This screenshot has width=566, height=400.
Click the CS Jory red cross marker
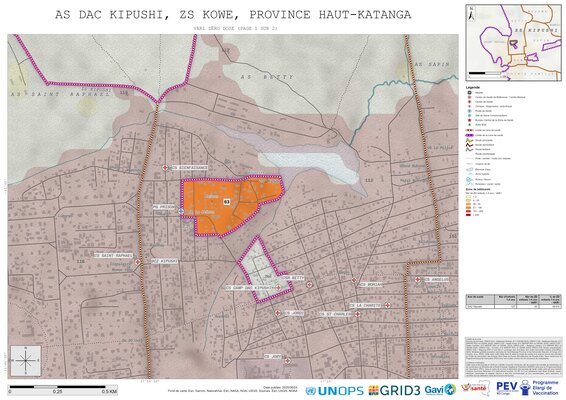coord(287,360)
